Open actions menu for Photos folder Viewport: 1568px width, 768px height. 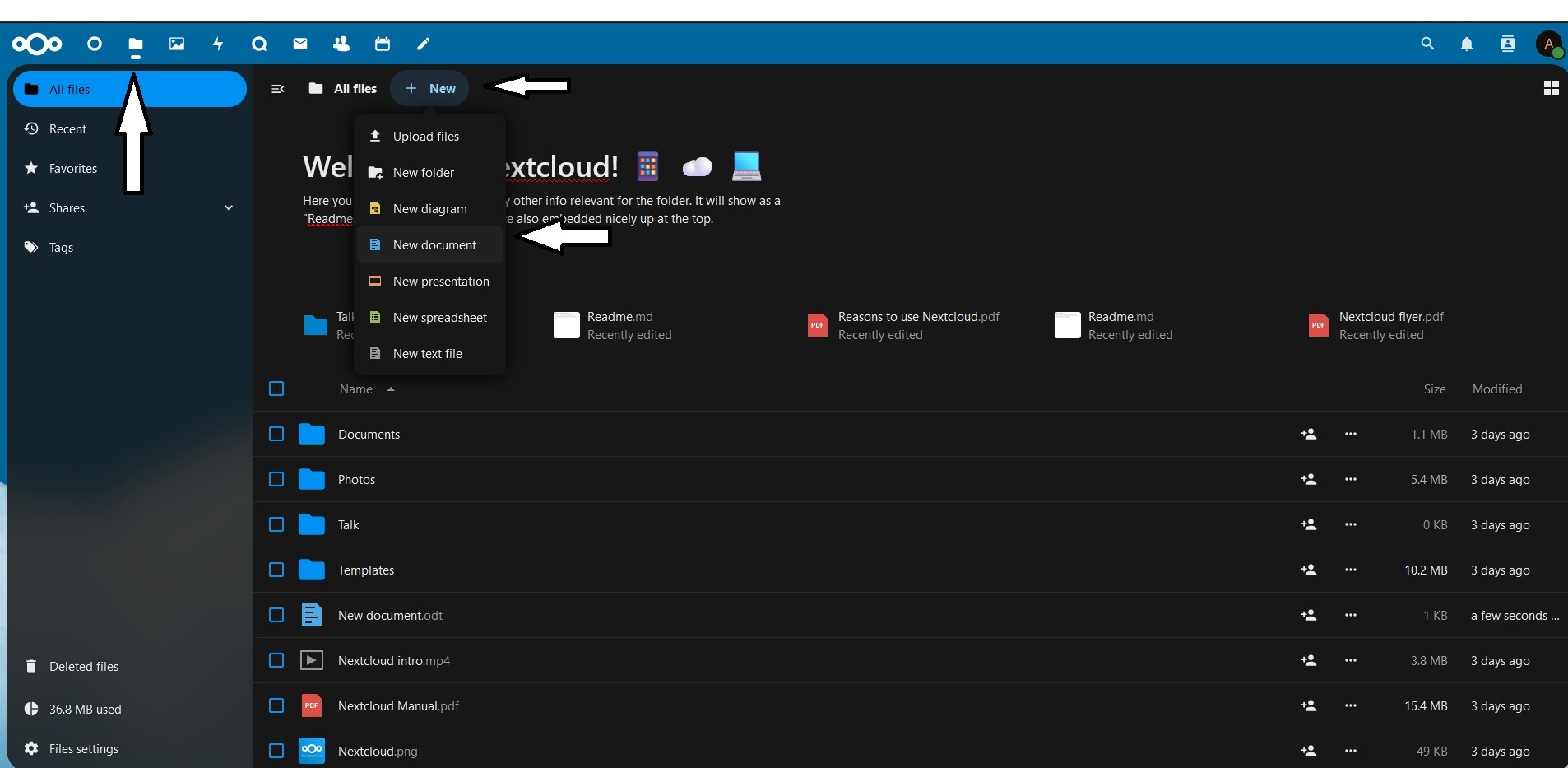tap(1351, 479)
